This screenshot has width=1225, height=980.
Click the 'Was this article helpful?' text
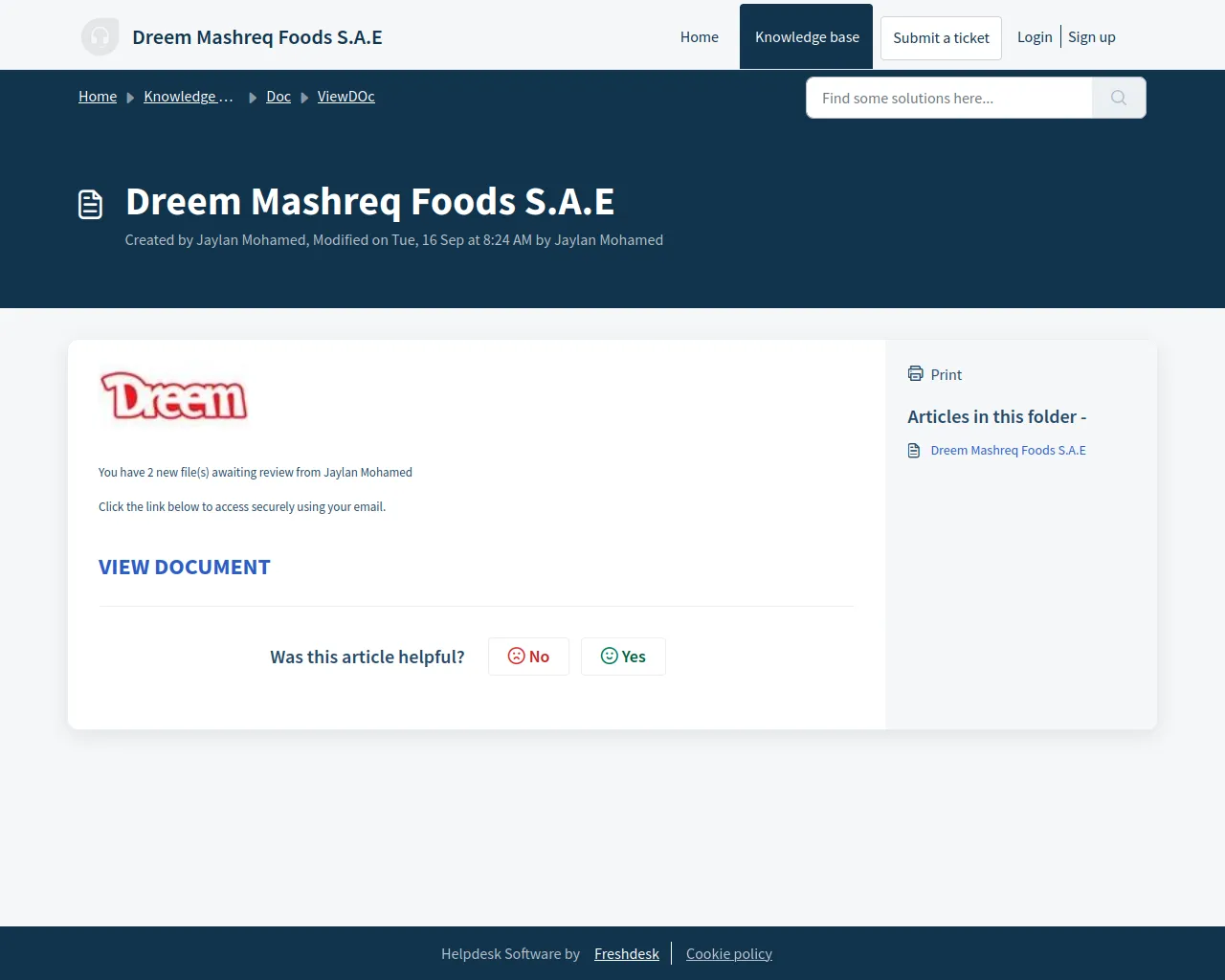tap(367, 657)
